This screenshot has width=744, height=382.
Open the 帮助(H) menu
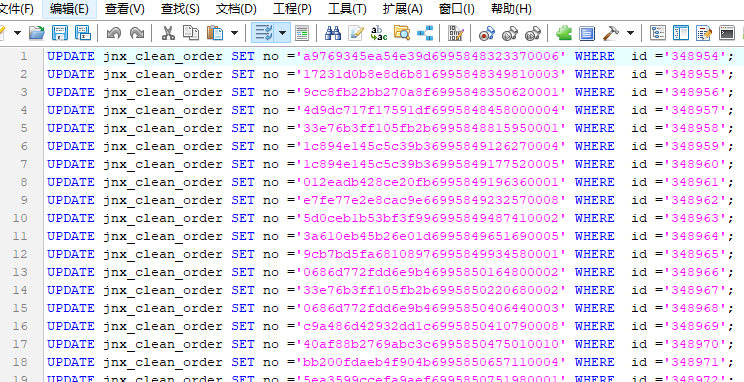point(511,9)
